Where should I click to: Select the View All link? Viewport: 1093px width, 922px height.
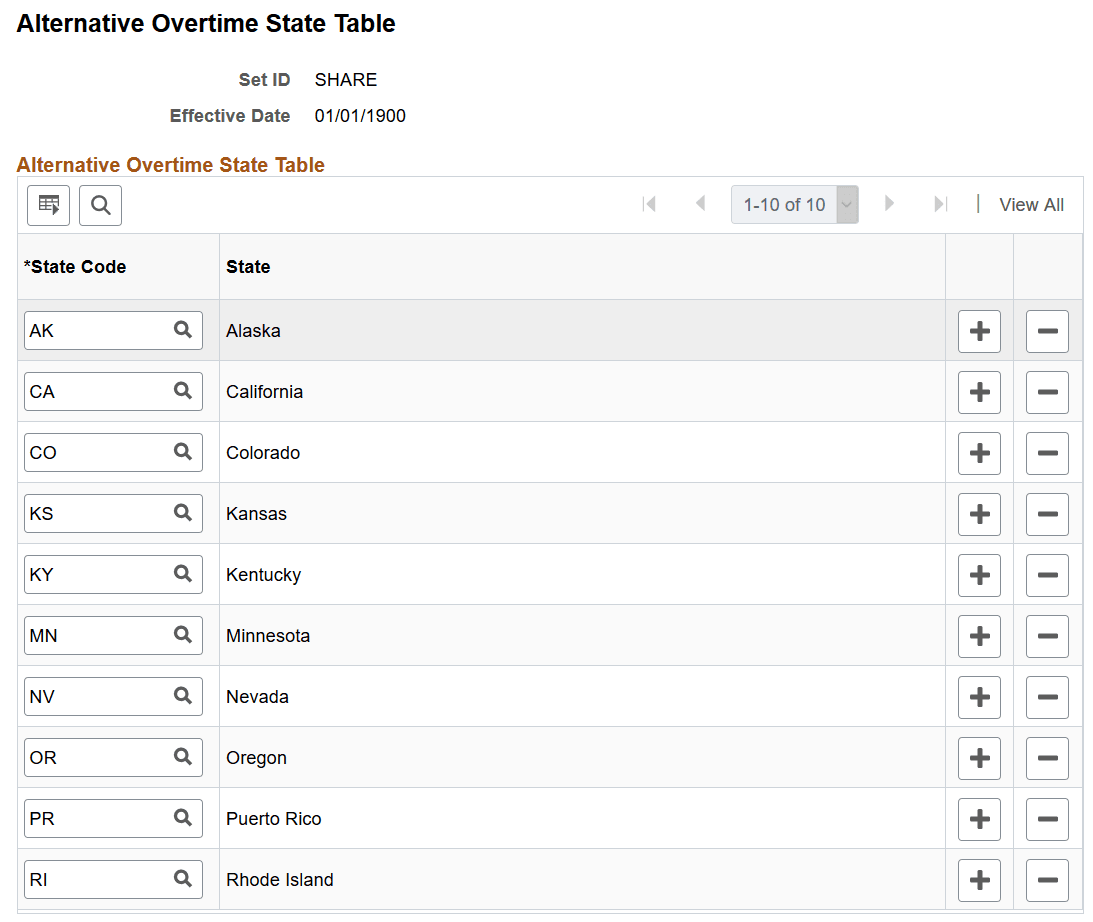click(x=1031, y=204)
